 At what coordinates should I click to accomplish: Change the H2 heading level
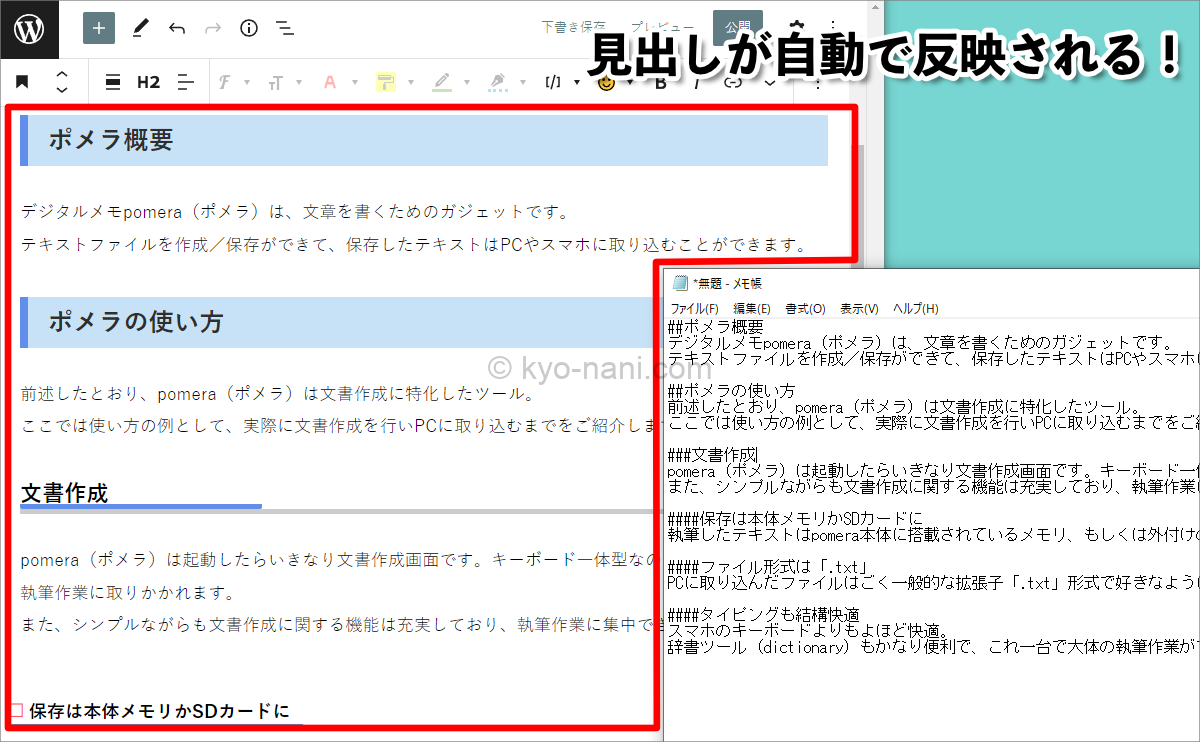148,82
